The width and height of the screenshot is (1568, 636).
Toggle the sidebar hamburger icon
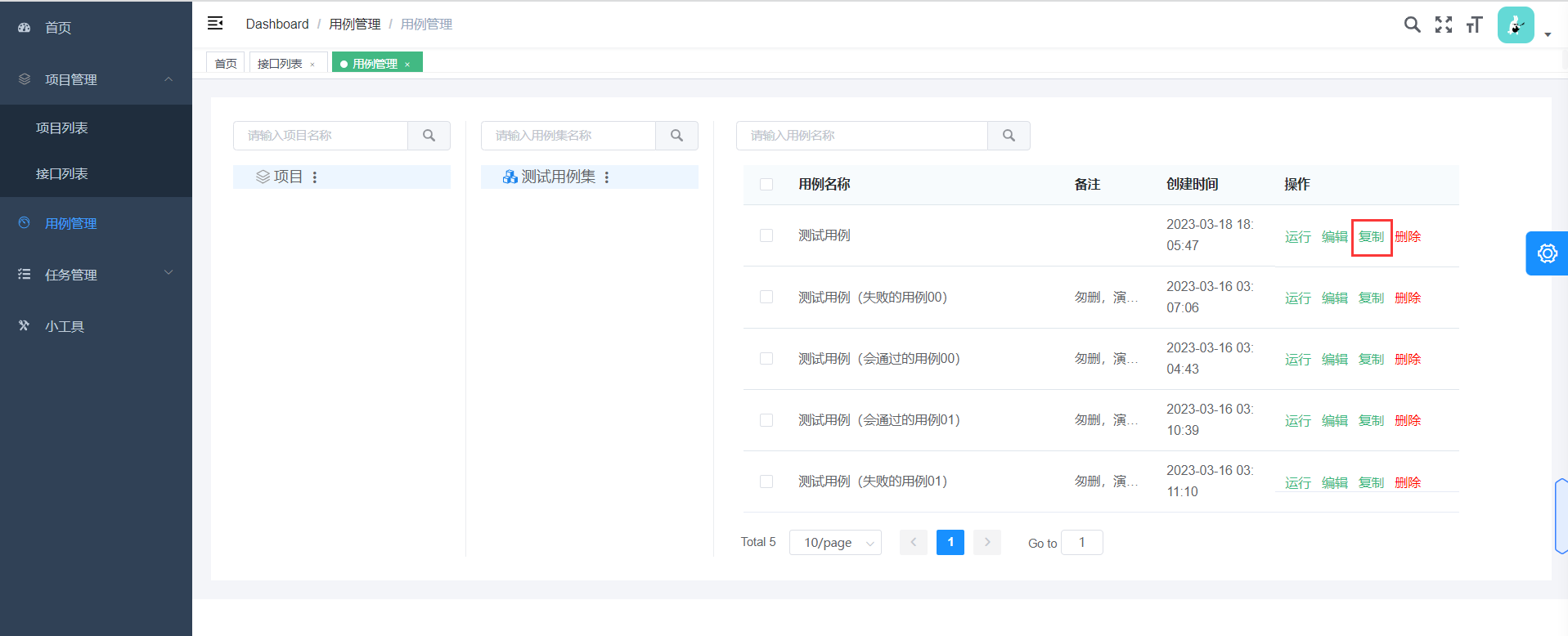[x=215, y=23]
